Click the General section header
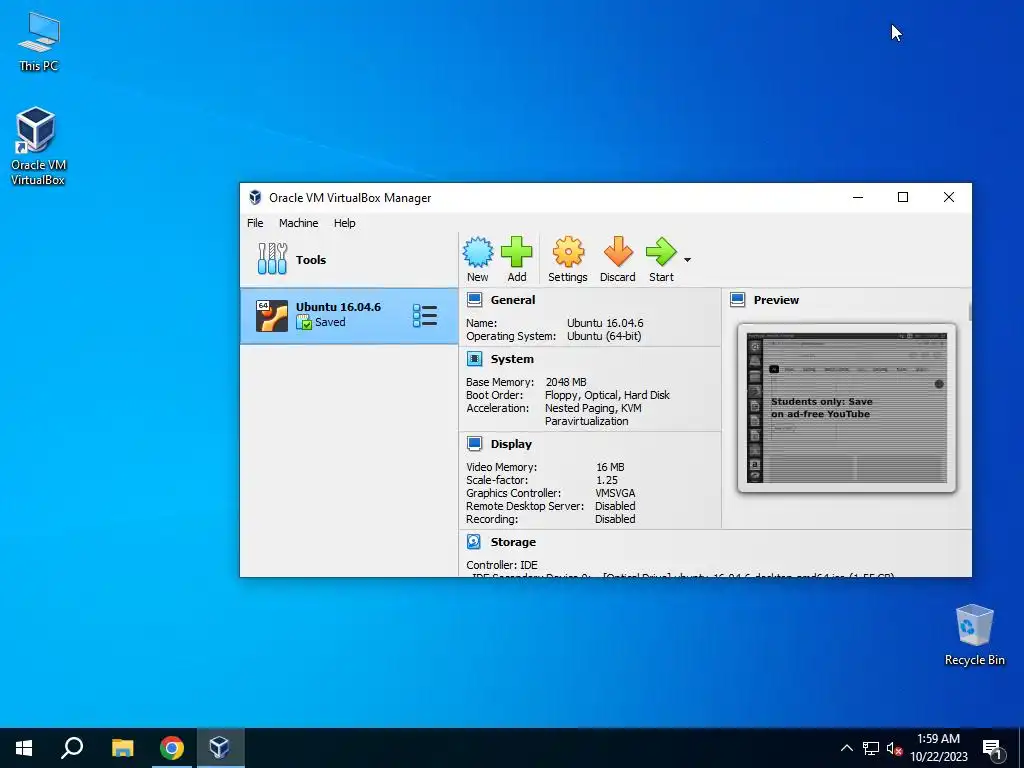 513,300
